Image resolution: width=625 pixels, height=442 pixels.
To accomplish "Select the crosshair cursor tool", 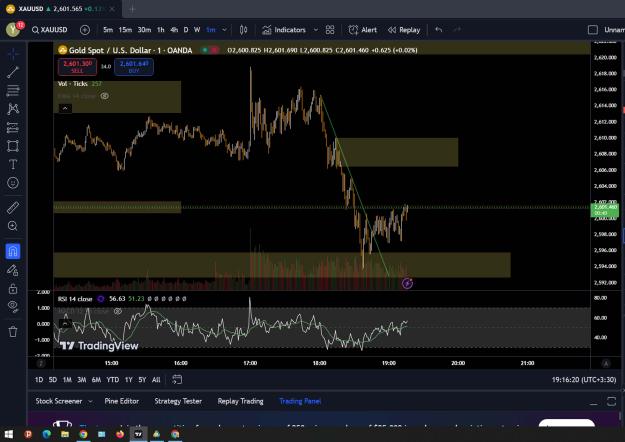I will (13, 53).
